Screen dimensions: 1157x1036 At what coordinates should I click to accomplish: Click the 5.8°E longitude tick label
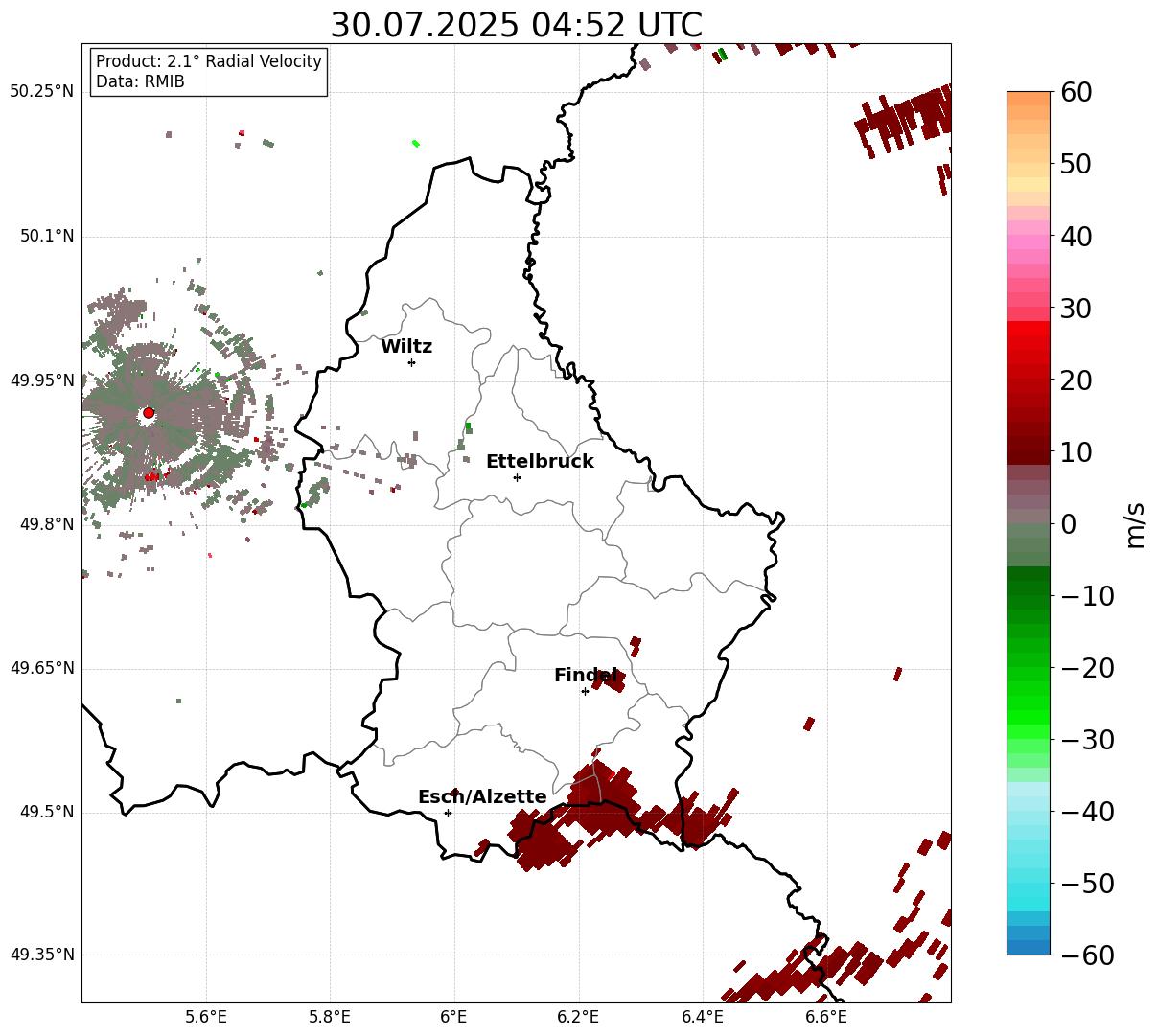(x=330, y=1017)
